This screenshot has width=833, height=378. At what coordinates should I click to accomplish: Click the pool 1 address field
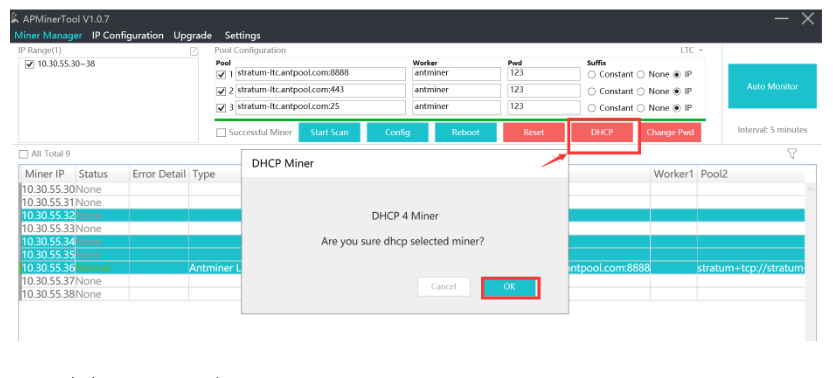(320, 74)
